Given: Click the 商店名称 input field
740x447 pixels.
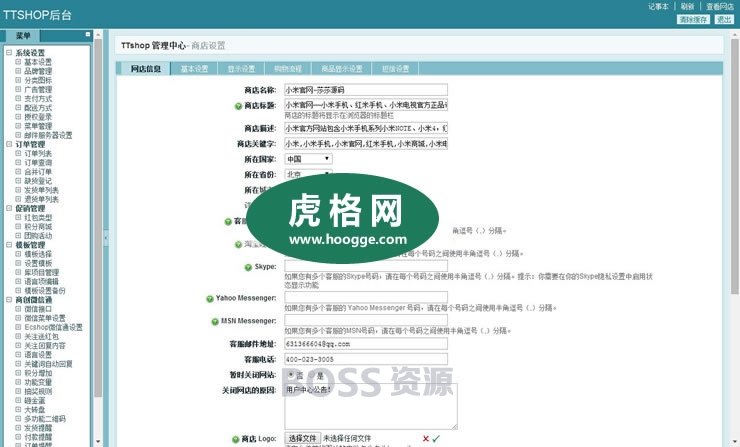Looking at the screenshot, I should point(366,90).
